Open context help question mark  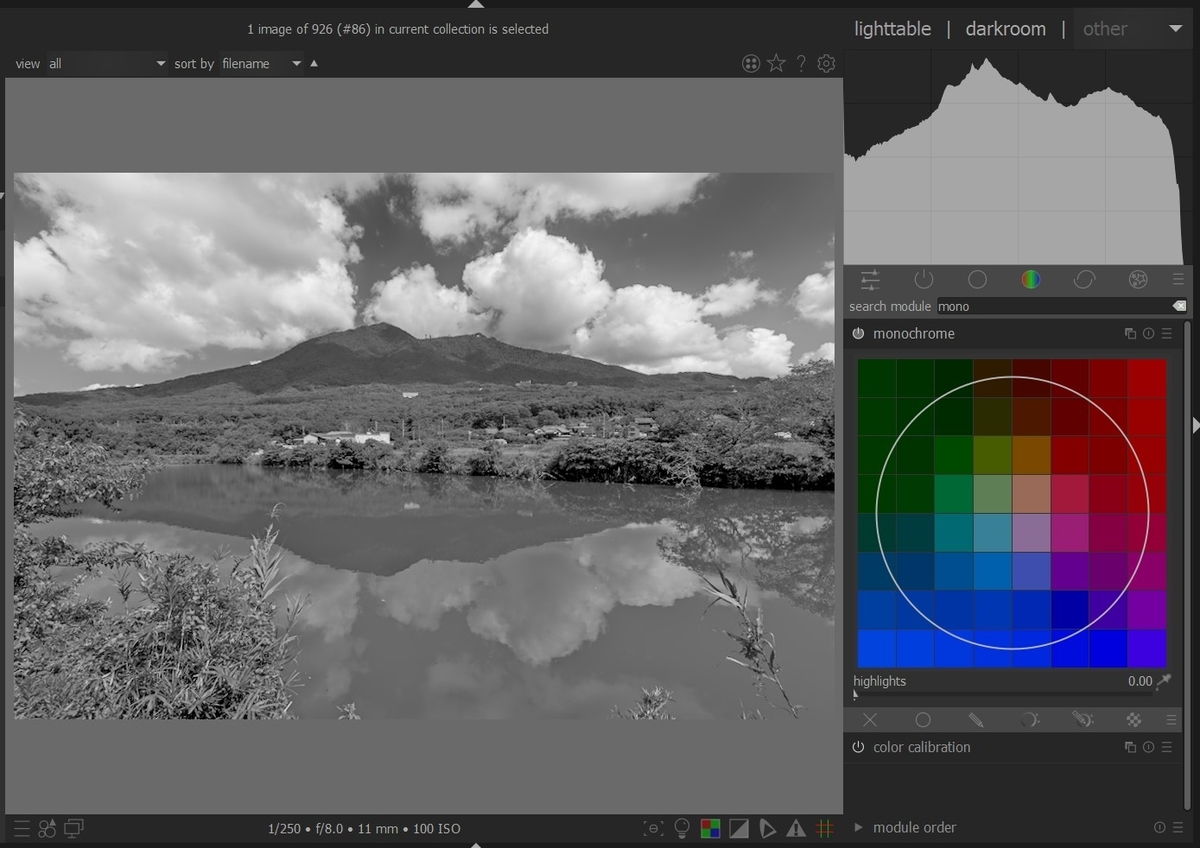[801, 64]
